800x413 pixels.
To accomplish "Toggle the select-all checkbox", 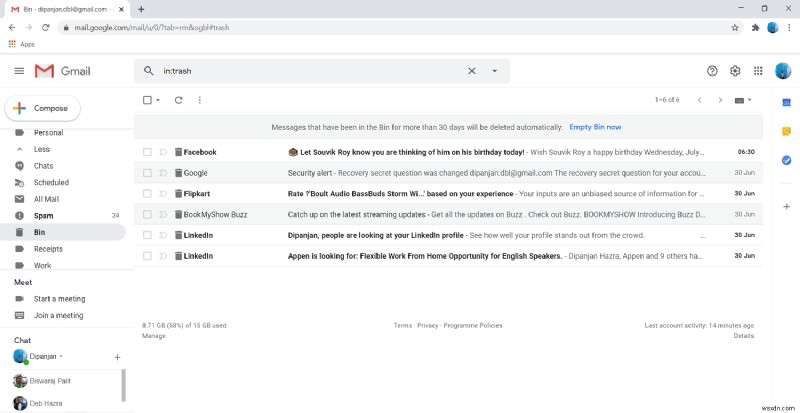I will point(147,100).
